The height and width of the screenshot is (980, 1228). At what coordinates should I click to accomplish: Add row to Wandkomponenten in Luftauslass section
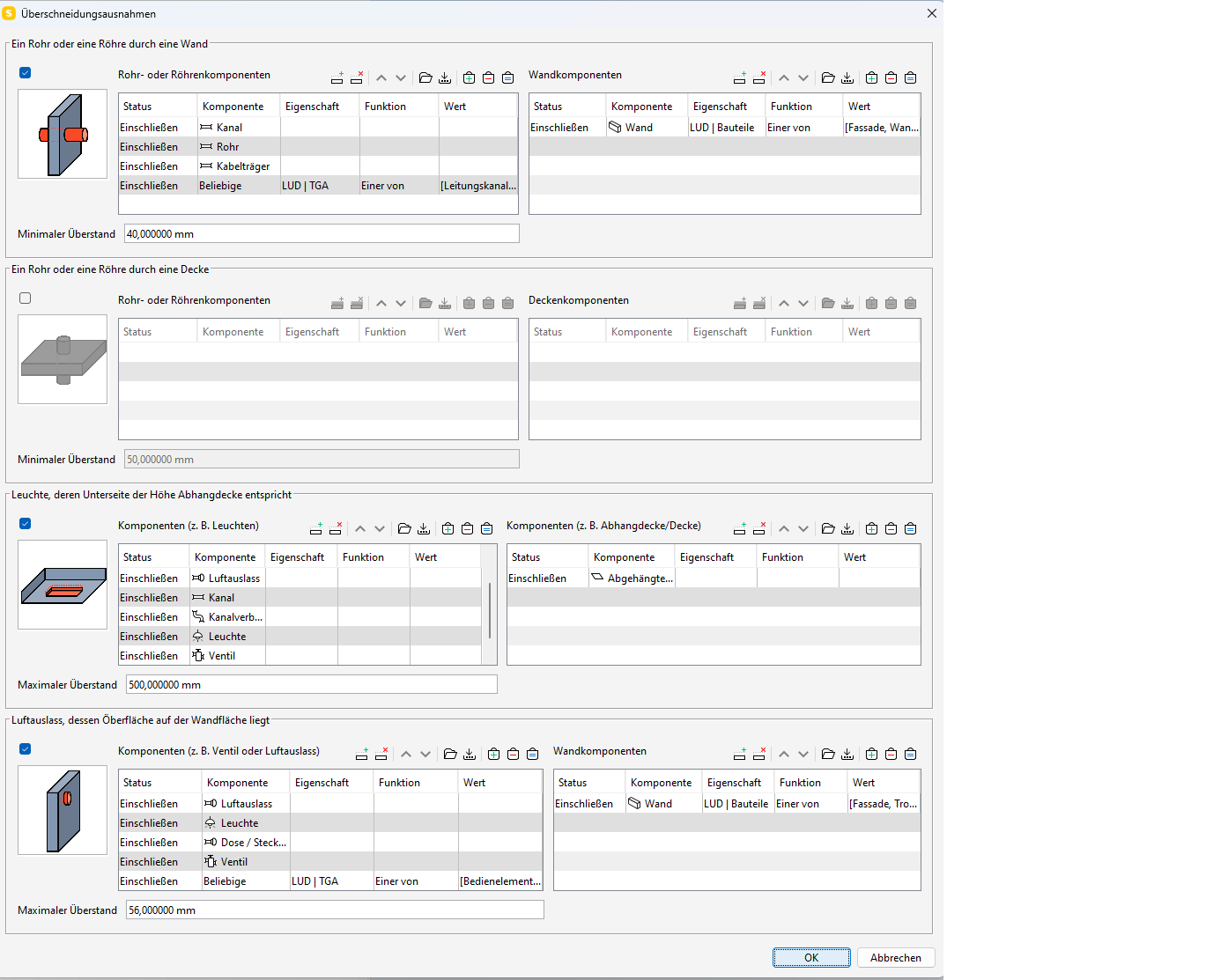740,754
